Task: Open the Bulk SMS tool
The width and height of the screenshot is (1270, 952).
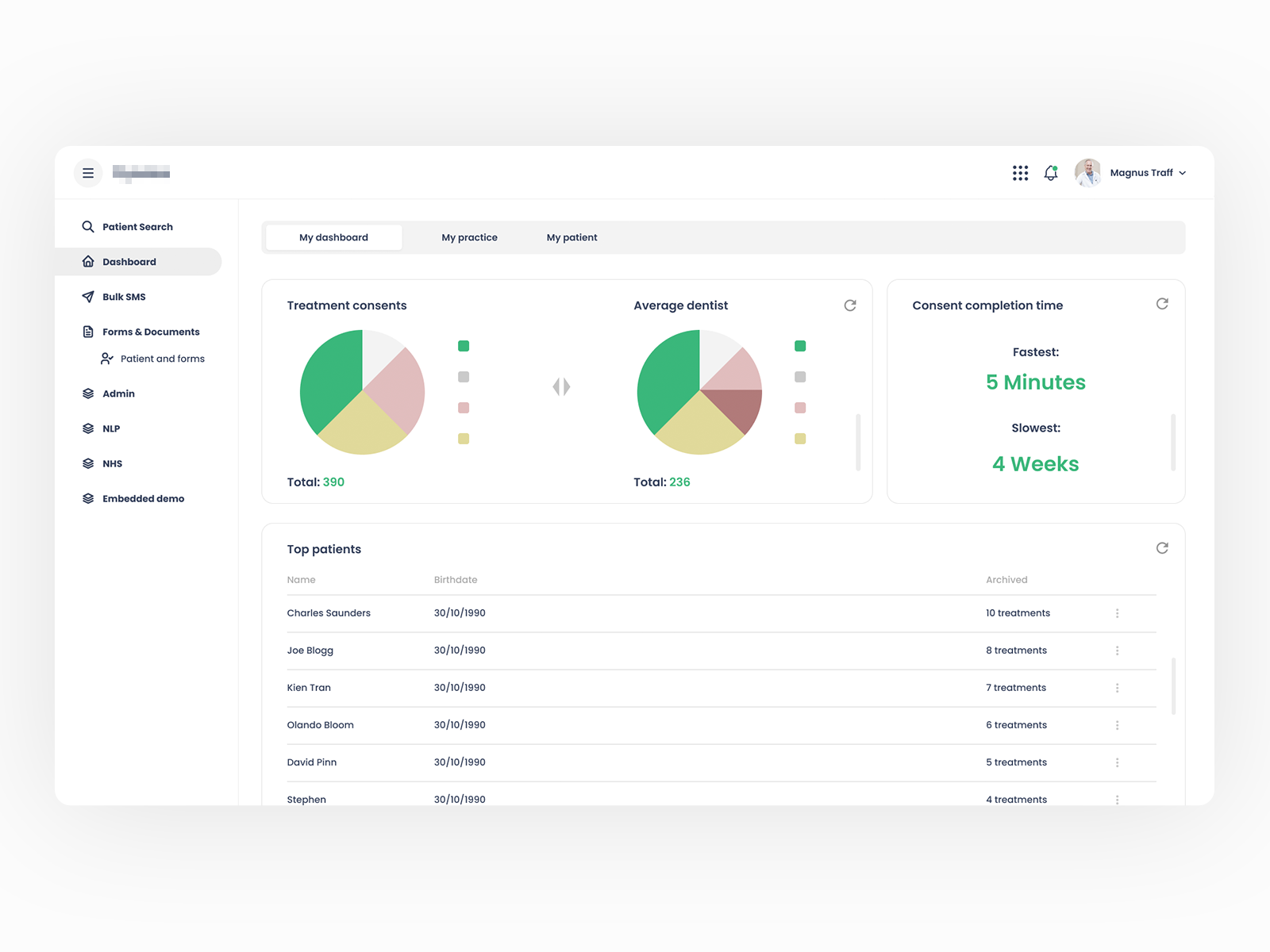Action: pyautogui.click(x=124, y=296)
